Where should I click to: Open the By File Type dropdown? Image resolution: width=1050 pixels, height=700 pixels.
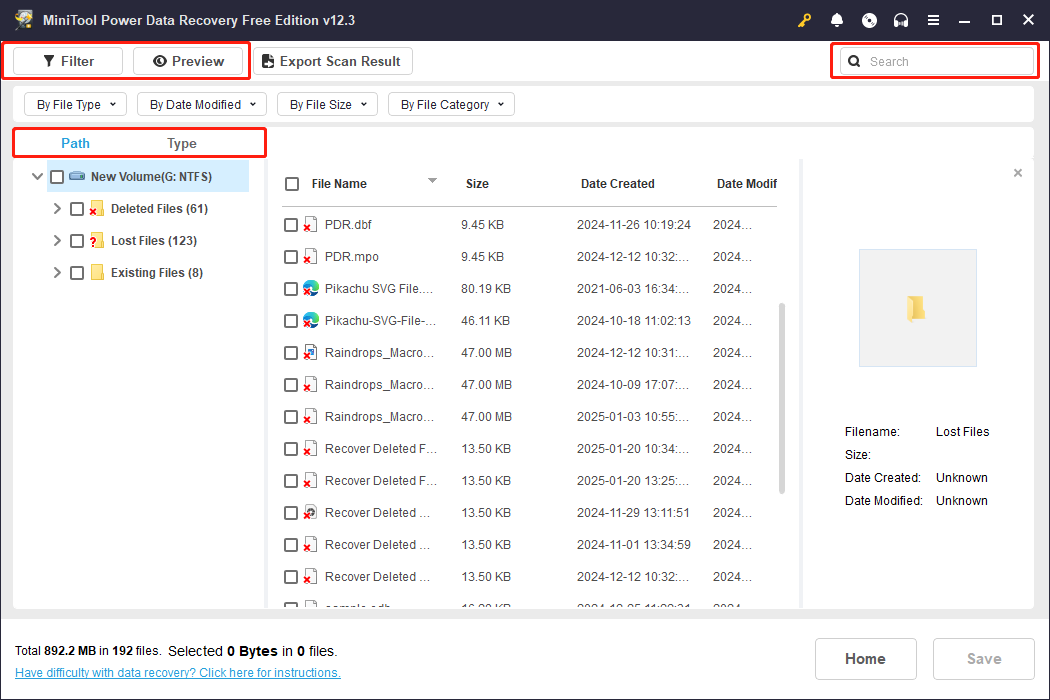(76, 104)
